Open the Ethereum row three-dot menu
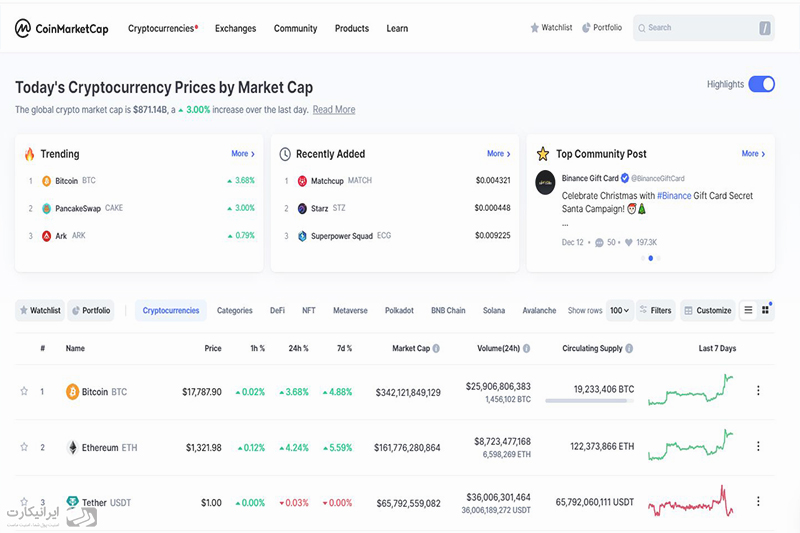 pyautogui.click(x=758, y=446)
